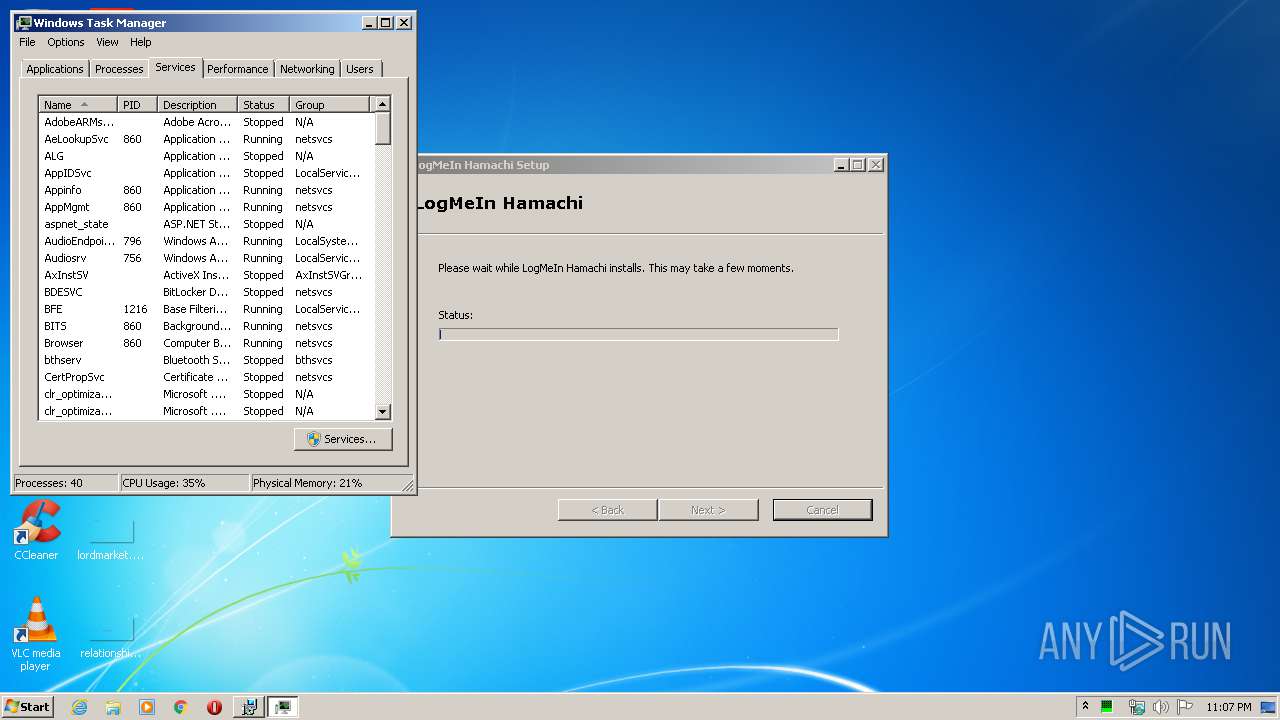Sort services by Status column
The width and height of the screenshot is (1280, 720).
[x=264, y=105]
